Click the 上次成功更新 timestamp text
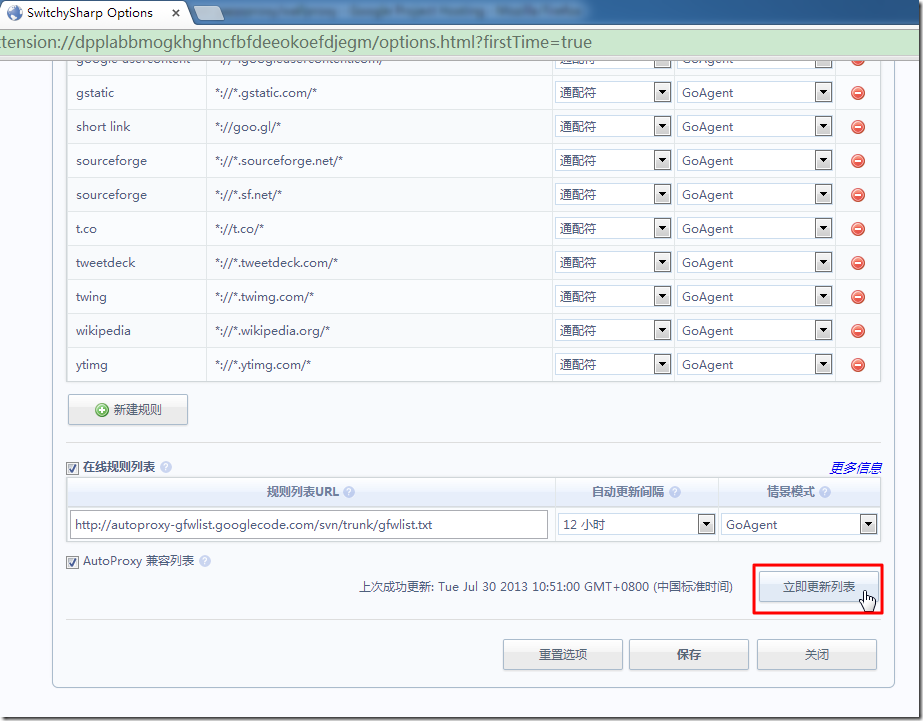 (546, 587)
